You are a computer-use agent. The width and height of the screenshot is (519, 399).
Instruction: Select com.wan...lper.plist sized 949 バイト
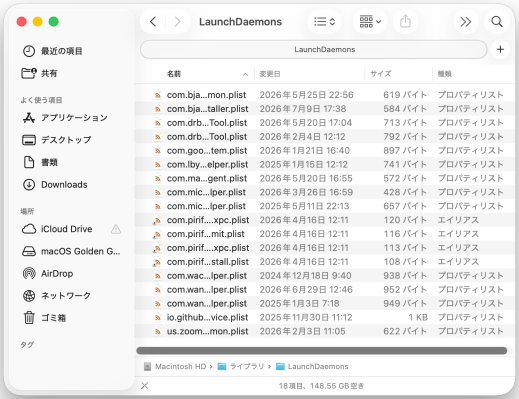pos(325,304)
